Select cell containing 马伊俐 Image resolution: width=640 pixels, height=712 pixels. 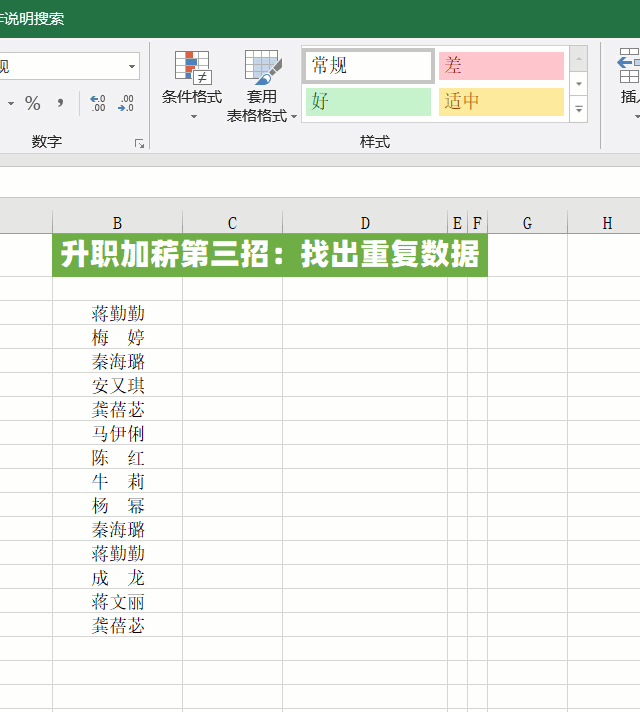point(118,433)
